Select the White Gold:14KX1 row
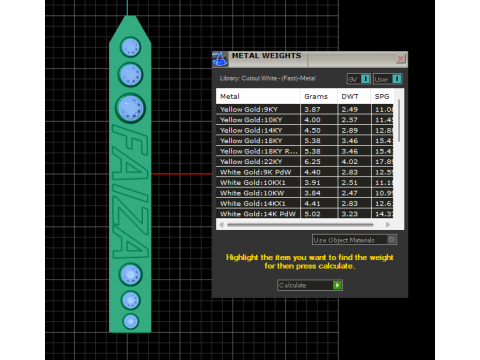Screen dimensions: 480x360 pos(305,203)
